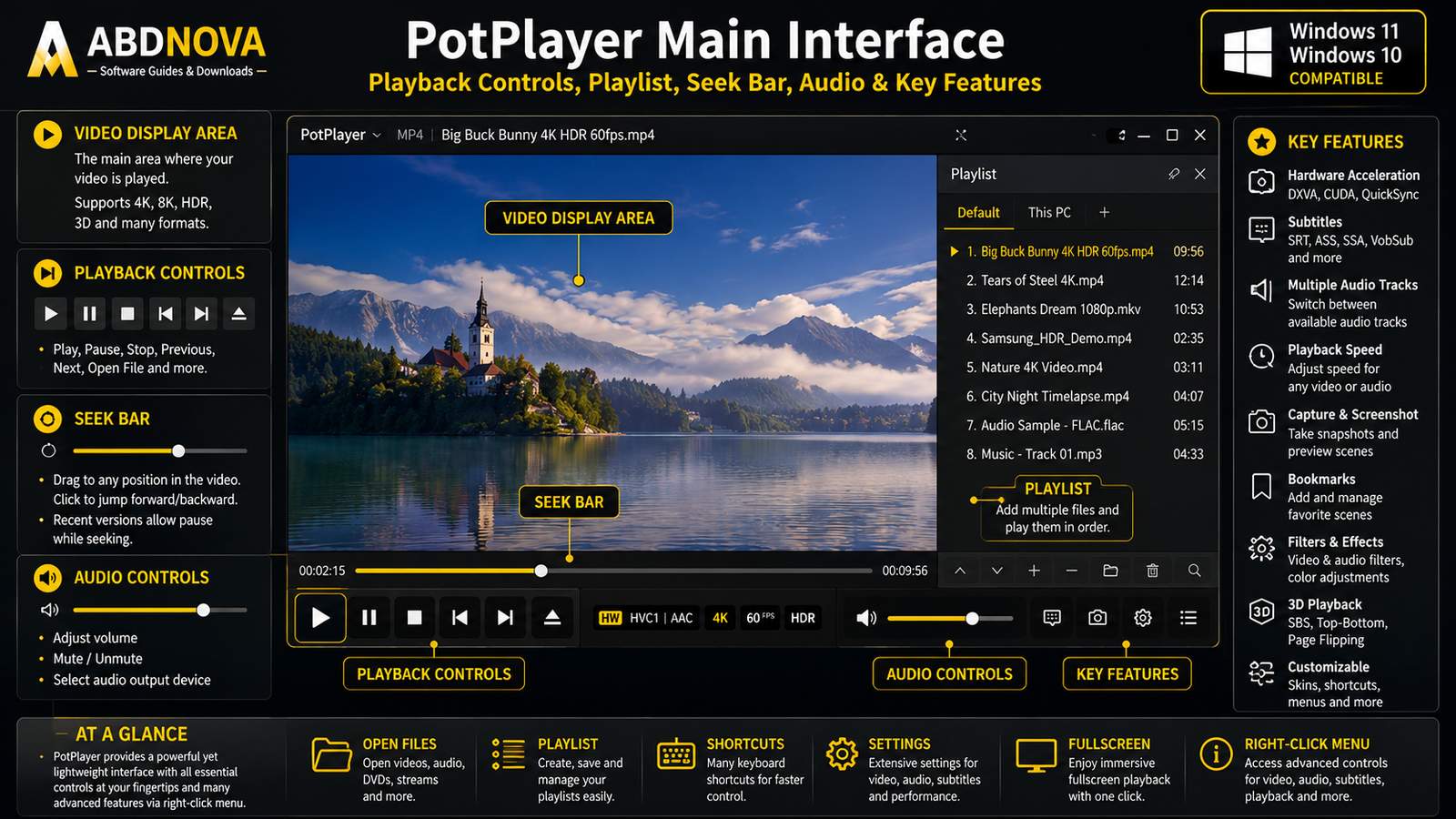Select Nature 4K Video.mp4 in playlist
The image size is (1456, 819).
pyautogui.click(x=1077, y=368)
